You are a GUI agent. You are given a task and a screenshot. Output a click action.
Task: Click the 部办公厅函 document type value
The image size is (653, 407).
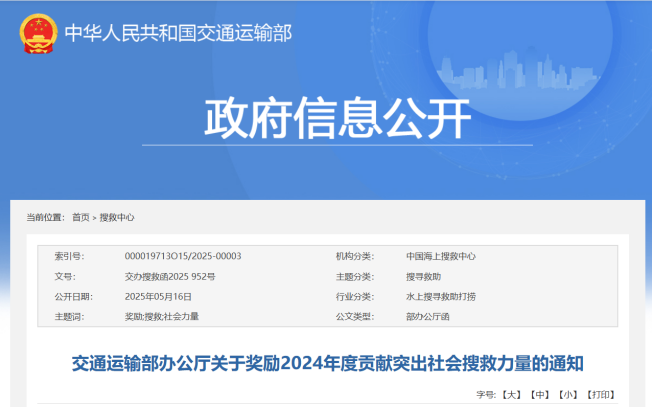coord(429,316)
